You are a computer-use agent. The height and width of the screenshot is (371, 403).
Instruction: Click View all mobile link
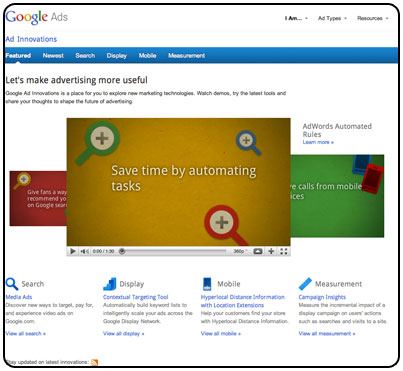coord(221,333)
